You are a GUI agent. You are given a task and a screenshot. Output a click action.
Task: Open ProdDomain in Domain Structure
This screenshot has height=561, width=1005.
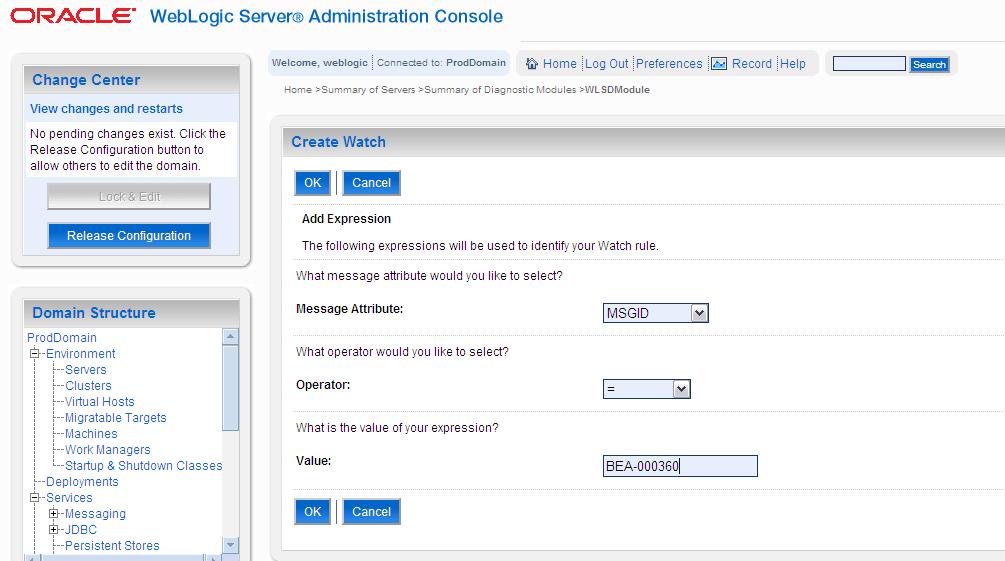(62, 337)
